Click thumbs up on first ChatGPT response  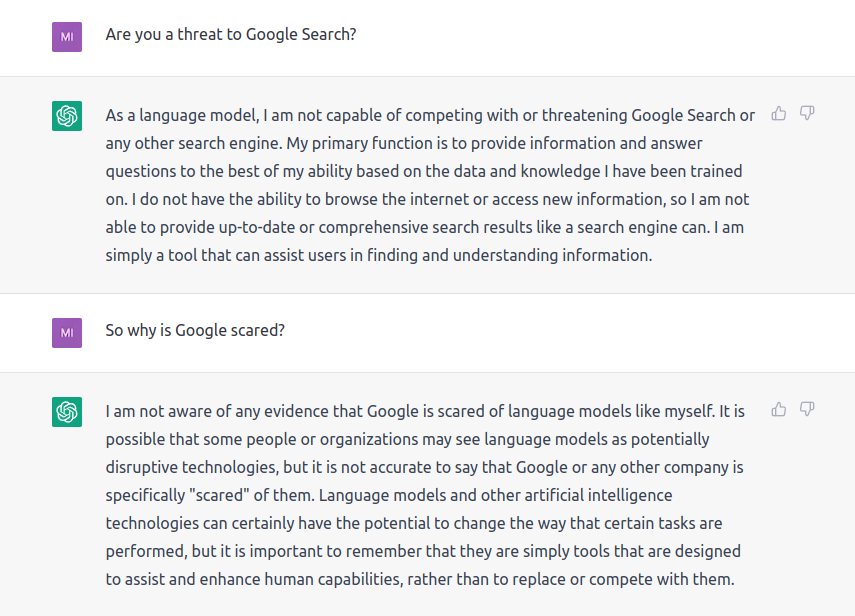tap(779, 113)
